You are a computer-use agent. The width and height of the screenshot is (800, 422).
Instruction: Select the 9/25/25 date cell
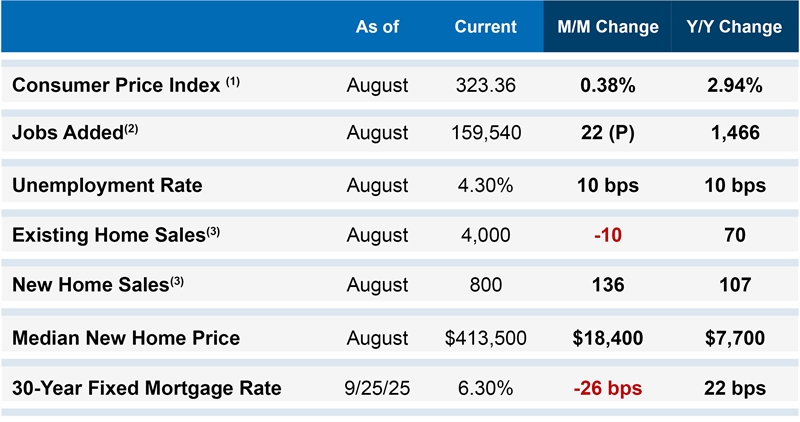tap(377, 388)
